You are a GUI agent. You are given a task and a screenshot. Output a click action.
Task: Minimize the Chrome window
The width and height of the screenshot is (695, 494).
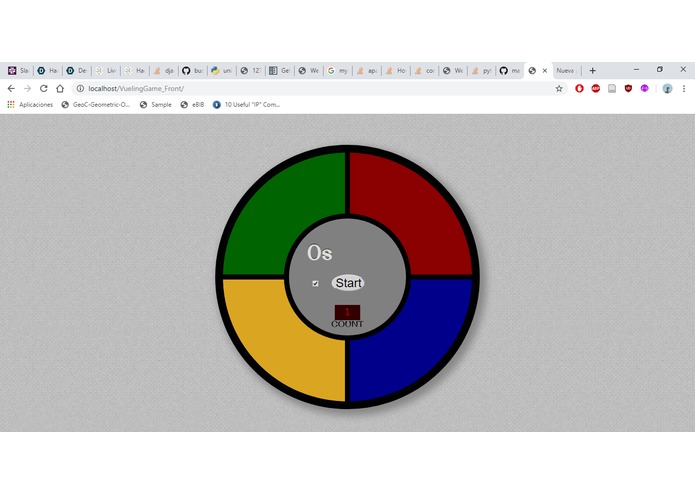[x=636, y=70]
